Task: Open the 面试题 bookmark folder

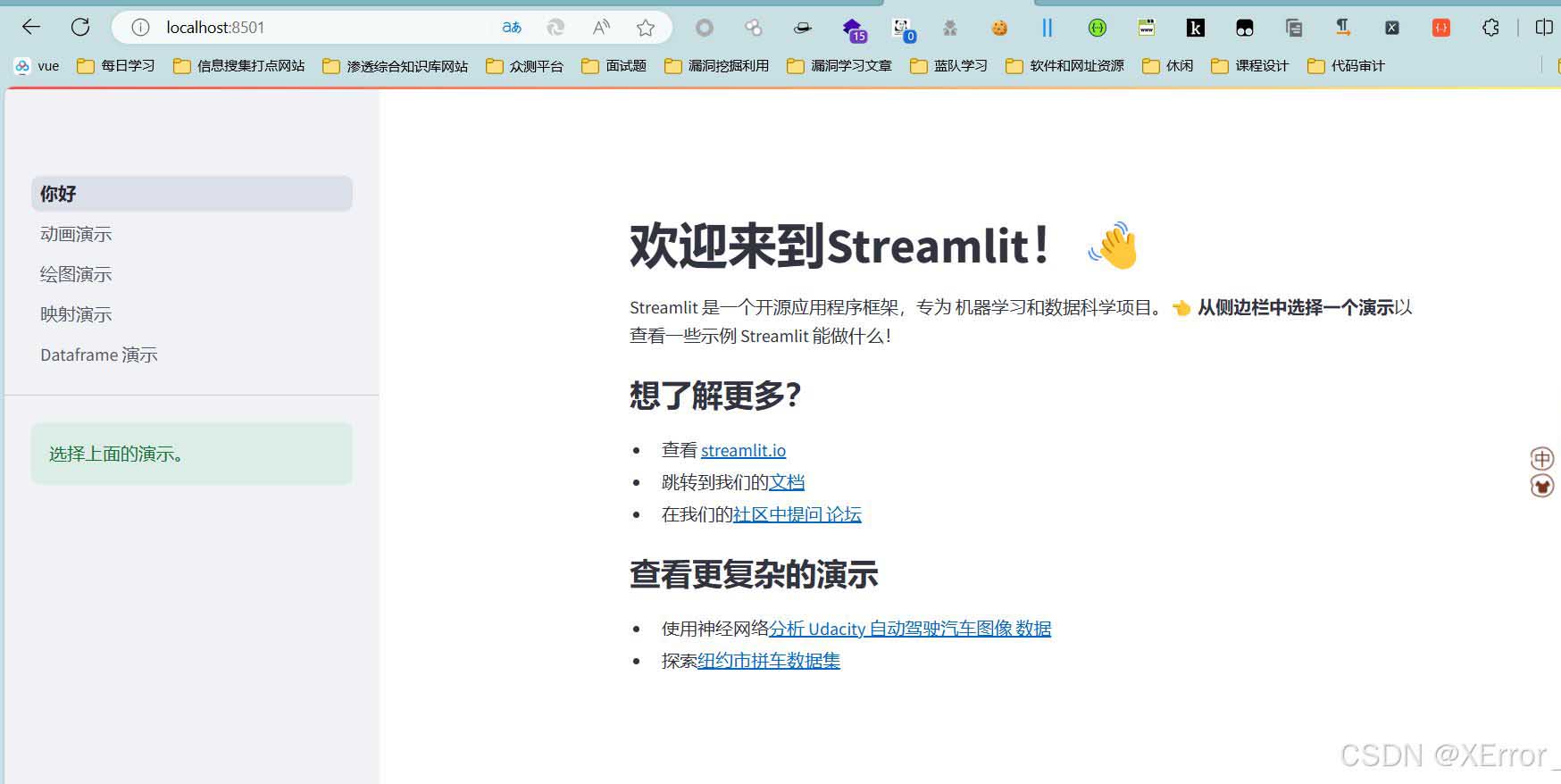Action: point(614,66)
